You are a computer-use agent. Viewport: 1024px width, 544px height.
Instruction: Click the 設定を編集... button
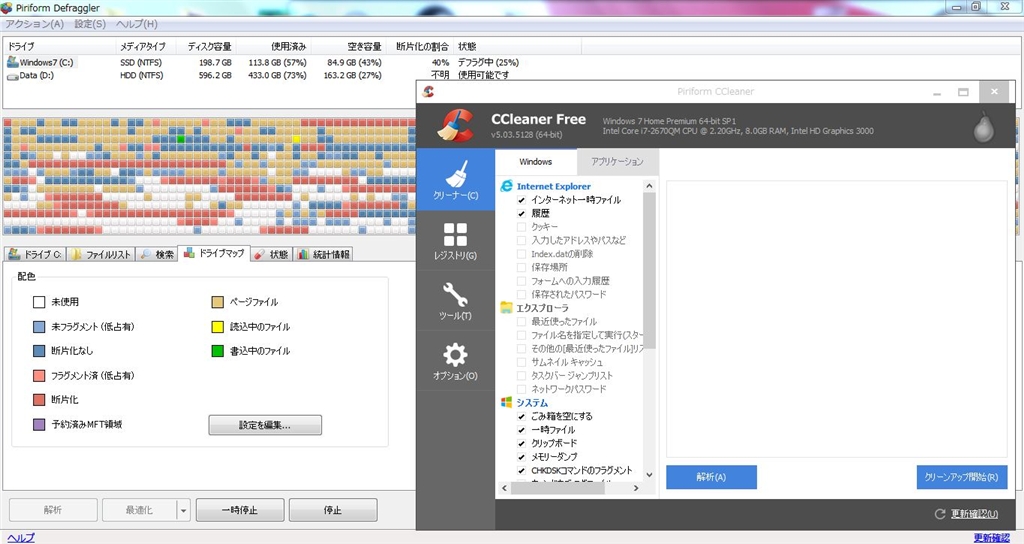265,425
